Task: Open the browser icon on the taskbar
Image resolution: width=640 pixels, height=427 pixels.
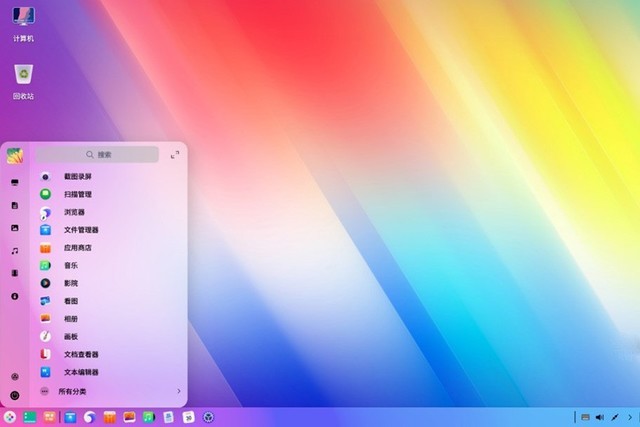Action: 89,417
